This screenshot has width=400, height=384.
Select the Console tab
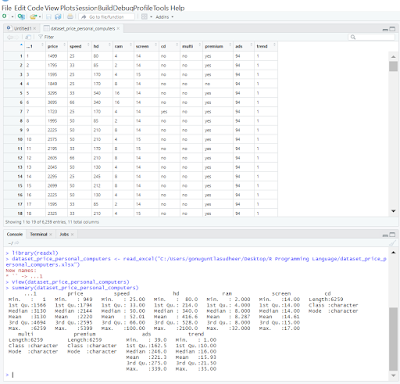pos(15,234)
